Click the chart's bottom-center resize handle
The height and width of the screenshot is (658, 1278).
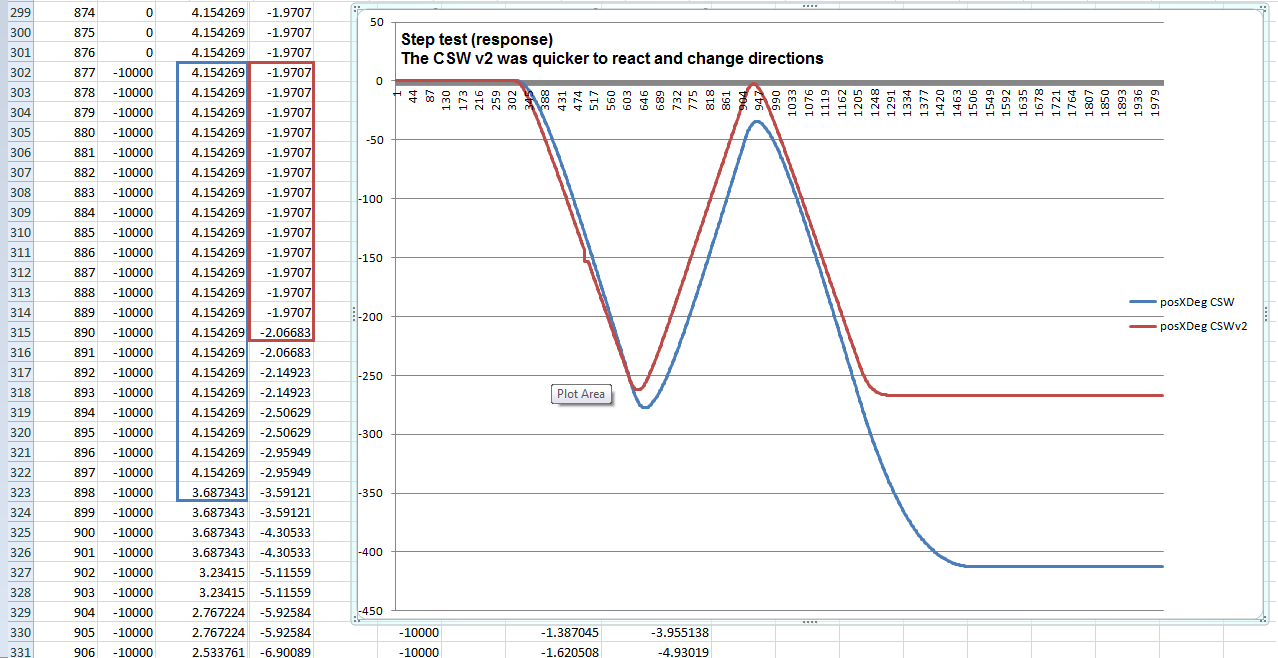810,622
